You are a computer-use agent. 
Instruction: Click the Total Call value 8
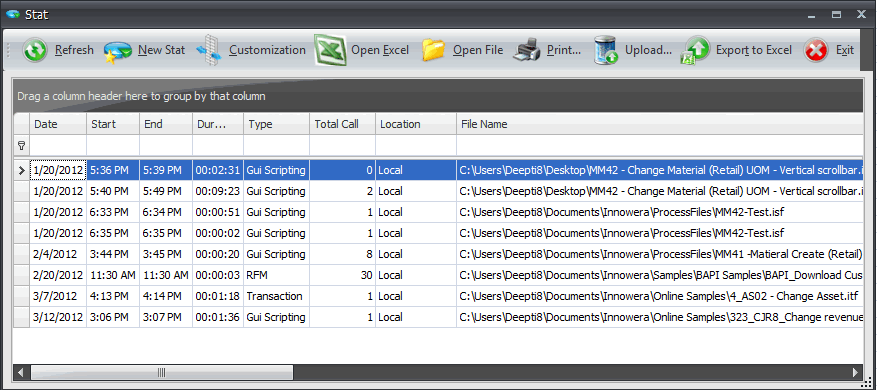[342, 254]
